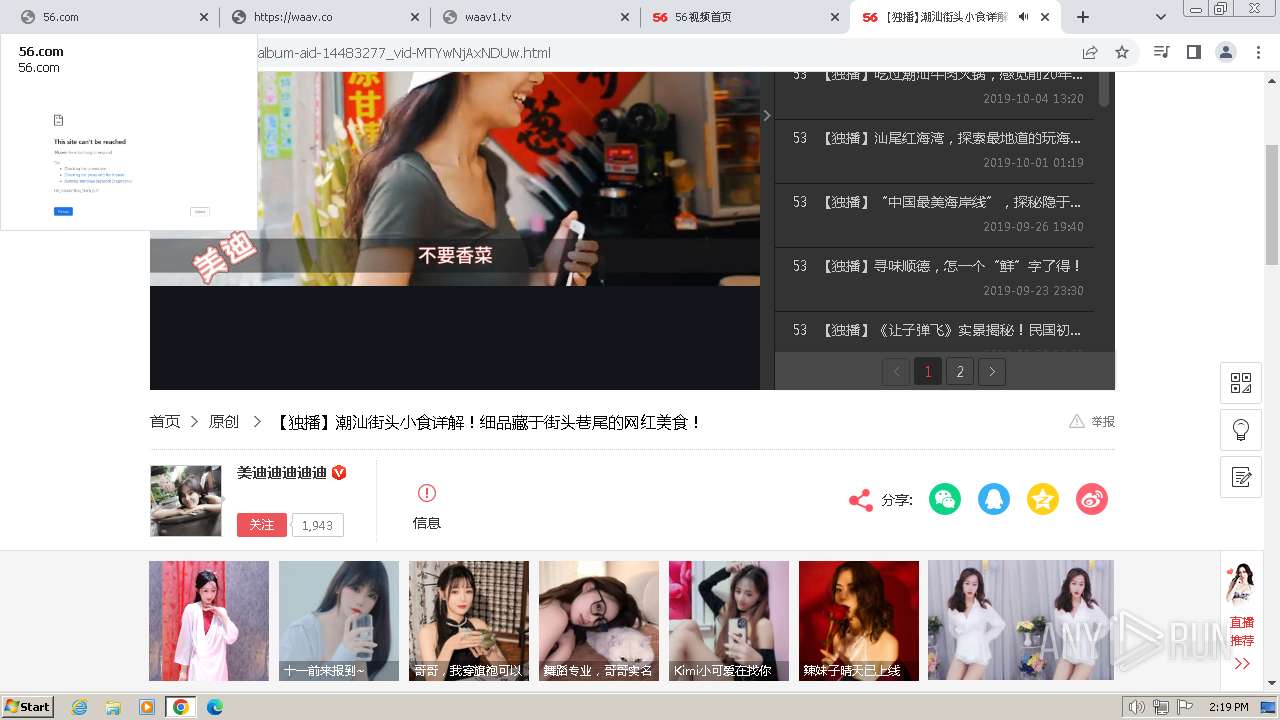Screen dimensions: 1280x720
Task: Open 舞蹈专业 live thumbnail
Action: point(599,621)
